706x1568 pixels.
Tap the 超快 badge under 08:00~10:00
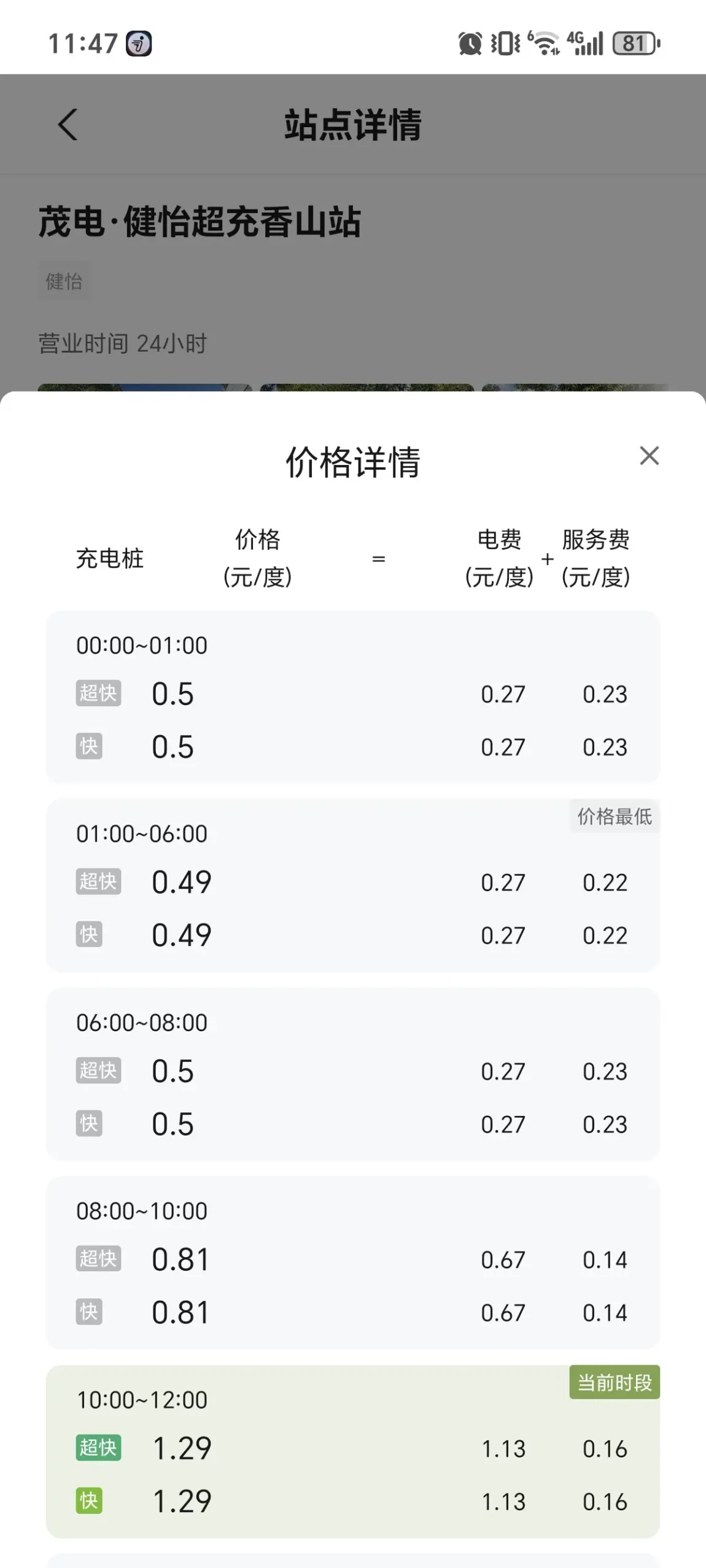pos(98,1258)
